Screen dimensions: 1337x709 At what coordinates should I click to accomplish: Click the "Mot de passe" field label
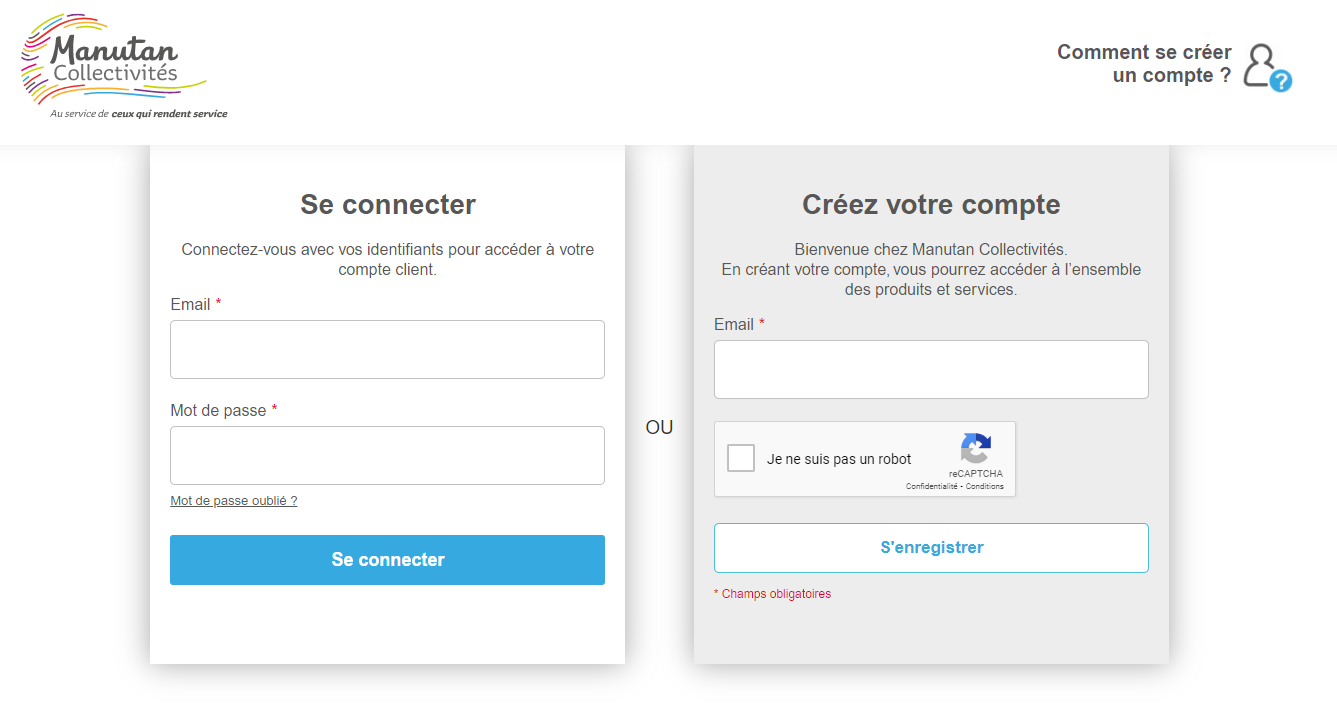[x=219, y=411]
